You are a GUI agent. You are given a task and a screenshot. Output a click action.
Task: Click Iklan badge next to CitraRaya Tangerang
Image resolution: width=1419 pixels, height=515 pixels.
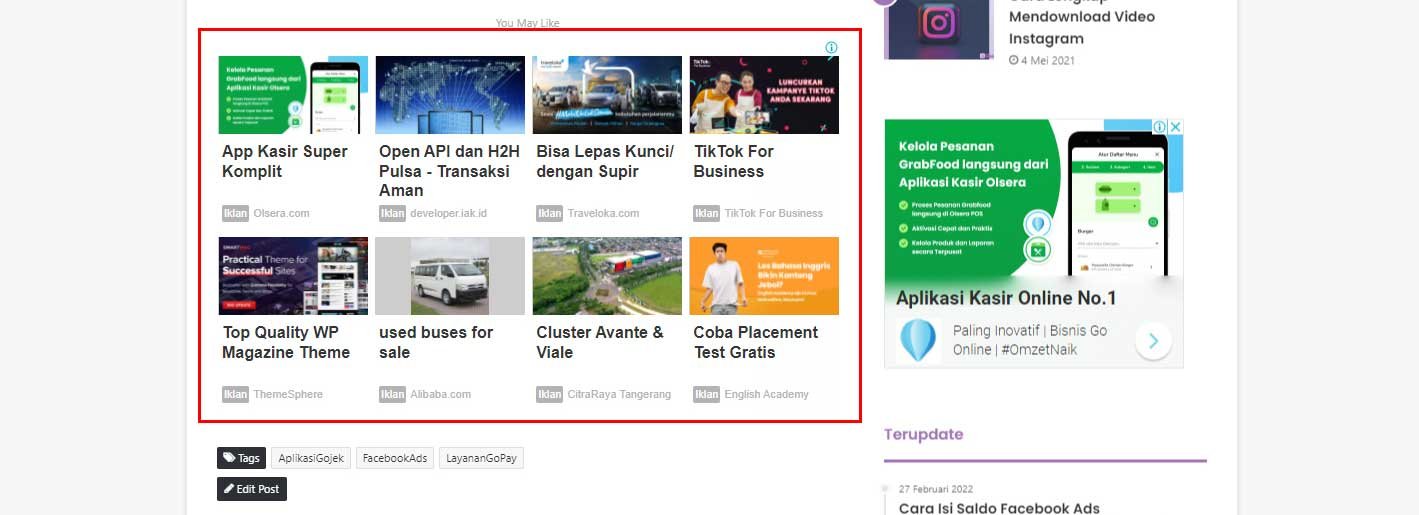pyautogui.click(x=549, y=394)
